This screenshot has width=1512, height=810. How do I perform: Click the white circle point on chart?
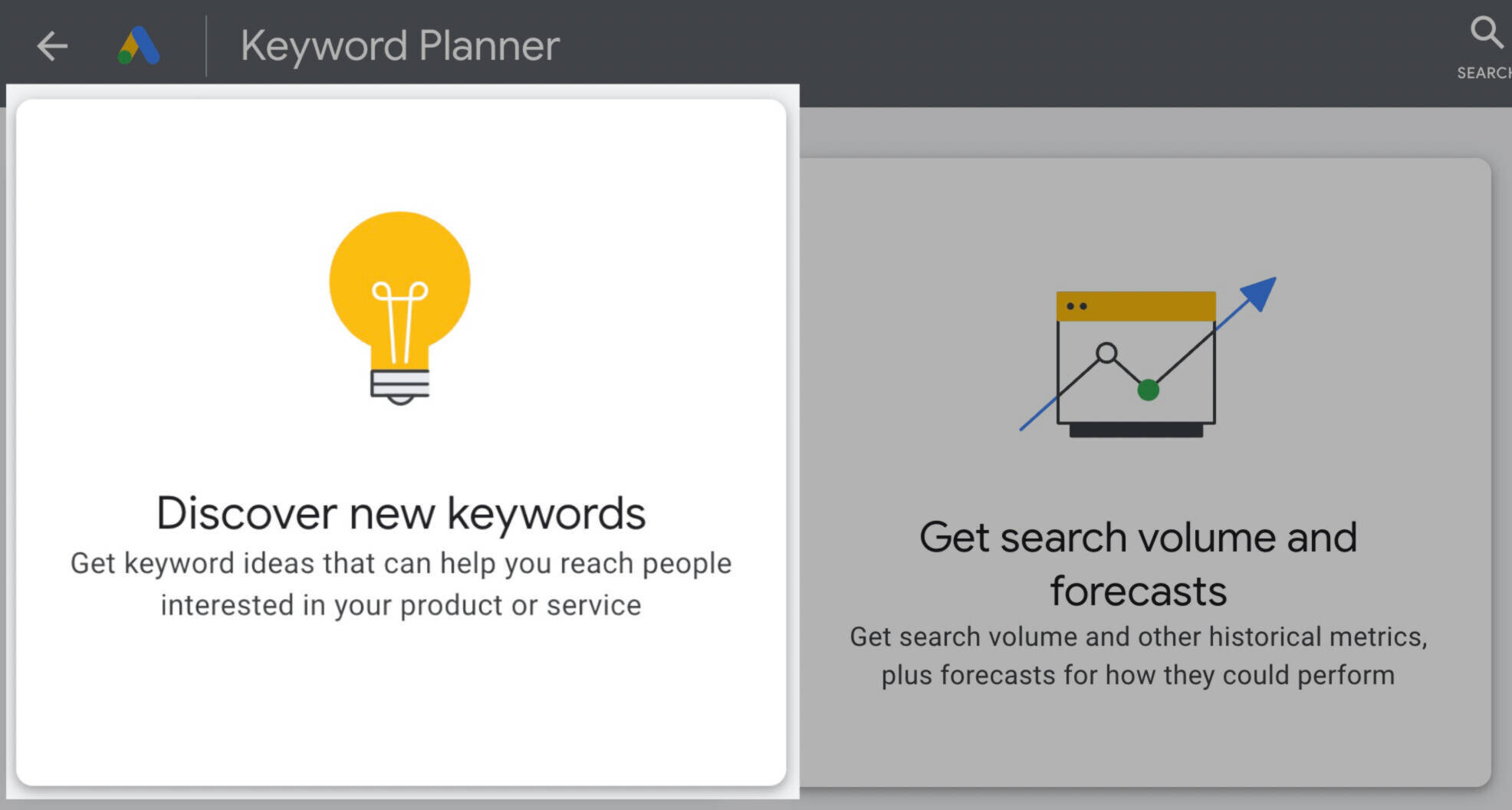tap(1106, 353)
